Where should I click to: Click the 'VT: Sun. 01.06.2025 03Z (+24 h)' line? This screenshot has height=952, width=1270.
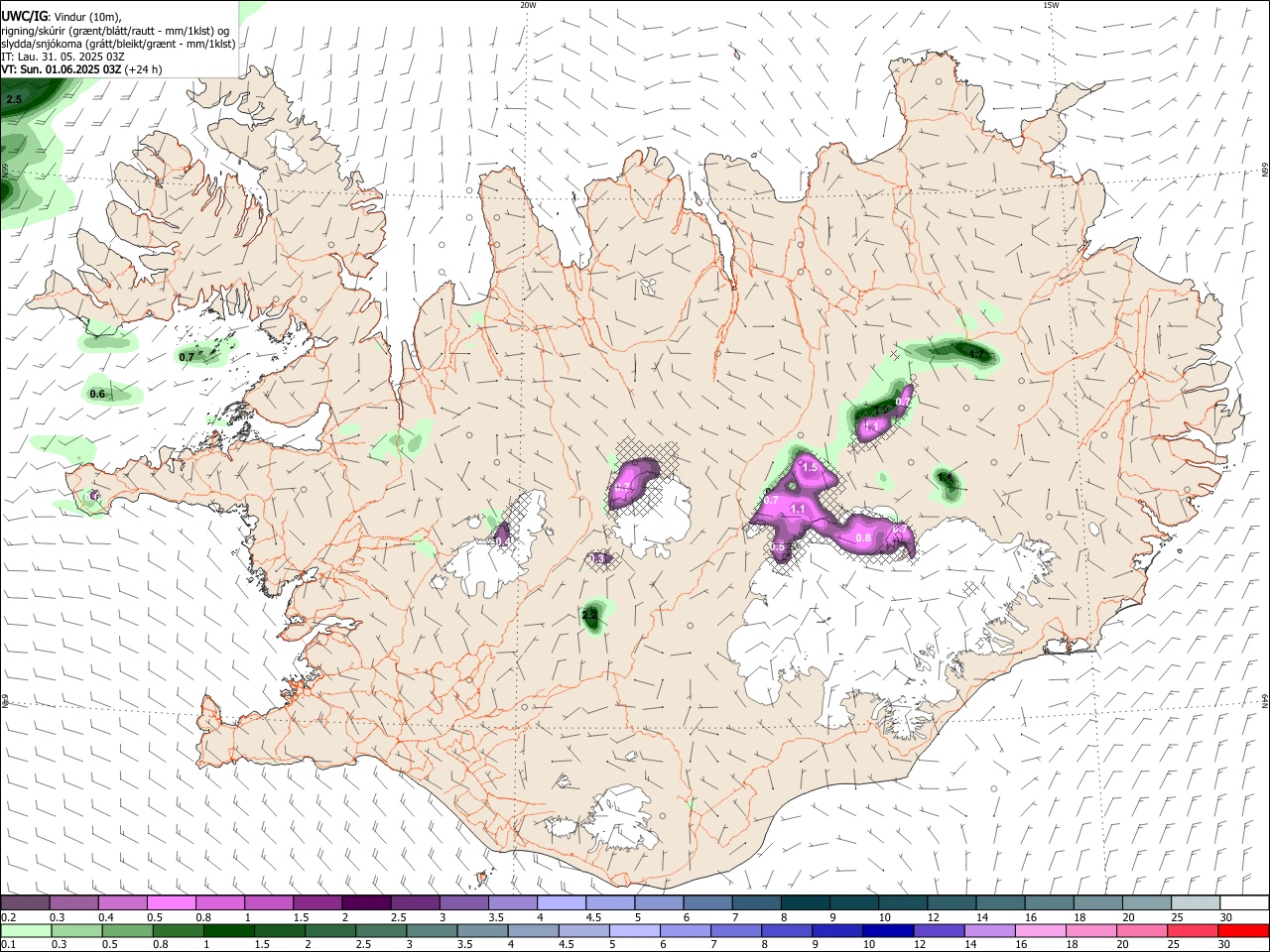tap(81, 69)
